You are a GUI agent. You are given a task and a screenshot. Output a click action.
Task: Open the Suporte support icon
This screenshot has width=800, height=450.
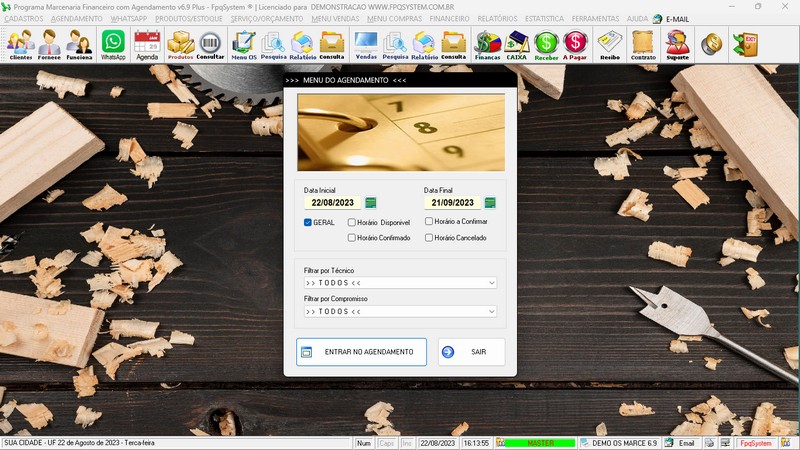(678, 45)
